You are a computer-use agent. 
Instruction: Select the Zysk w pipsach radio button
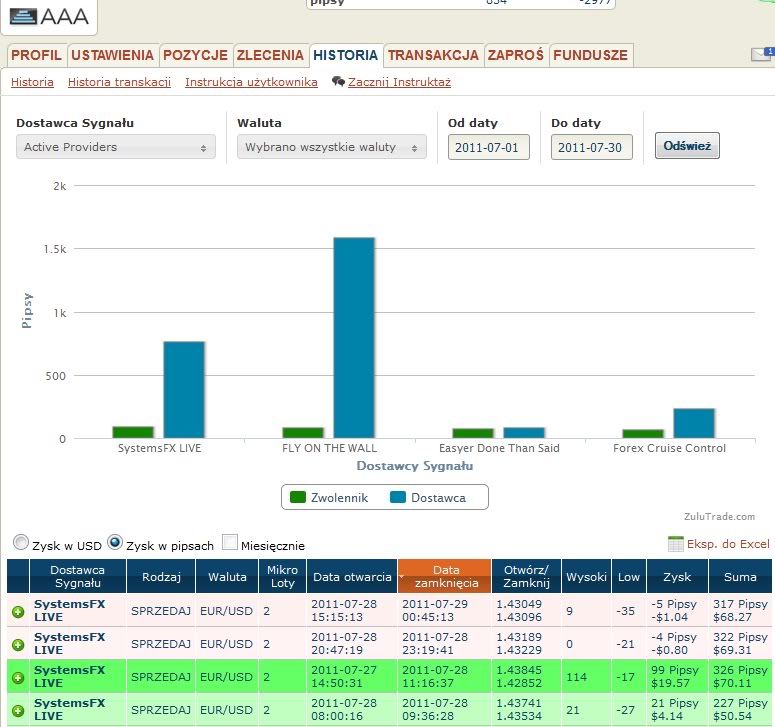pos(115,542)
